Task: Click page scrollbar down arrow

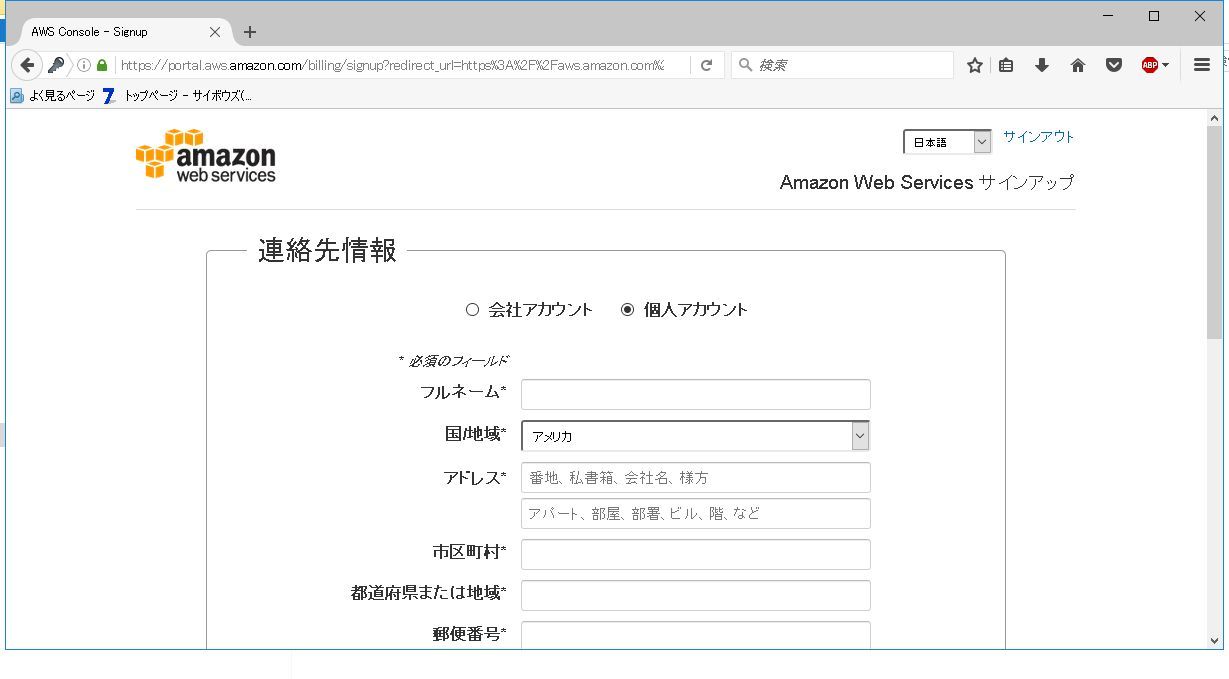Action: click(1215, 640)
